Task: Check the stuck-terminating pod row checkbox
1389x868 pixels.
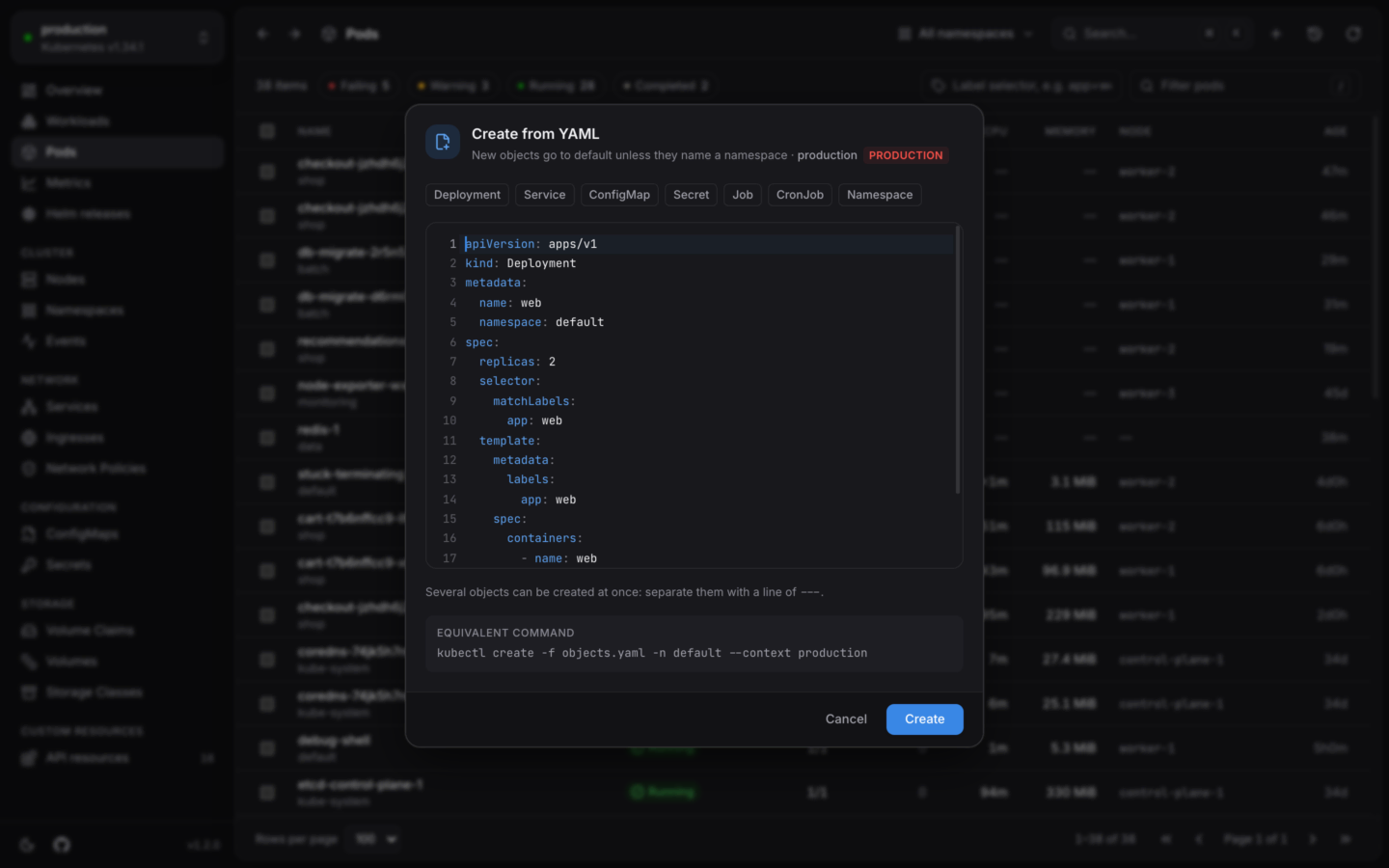Action: 267,482
